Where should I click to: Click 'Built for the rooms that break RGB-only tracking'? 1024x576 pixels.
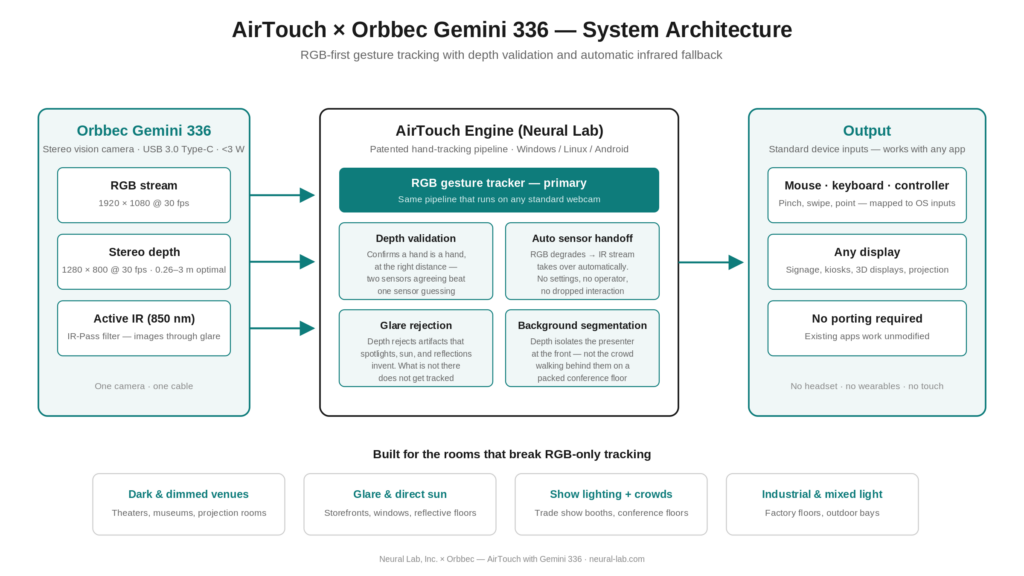click(512, 454)
